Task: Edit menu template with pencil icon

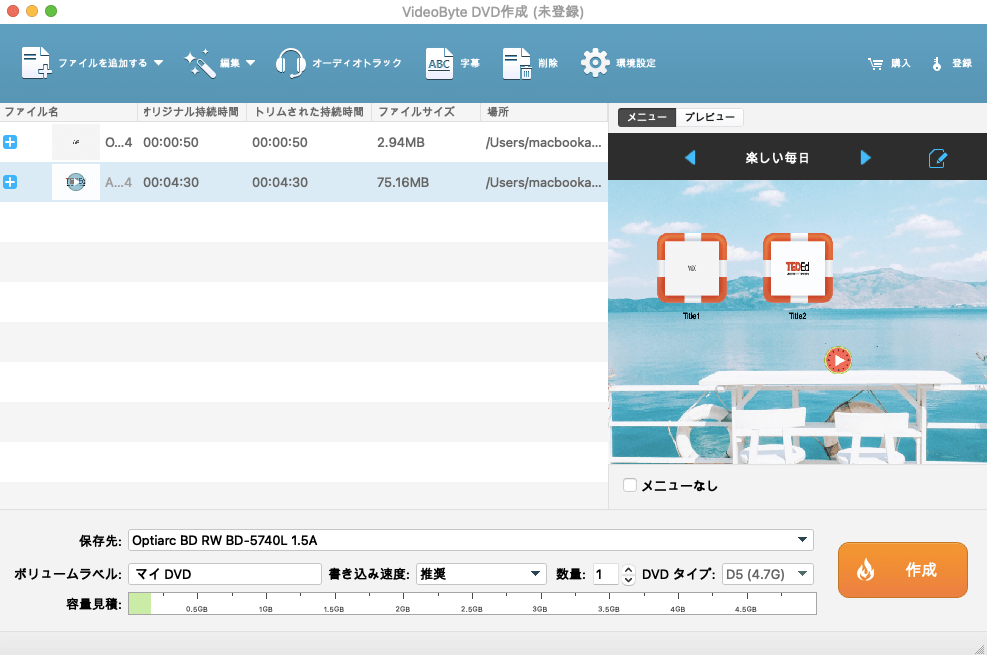Action: 937,158
